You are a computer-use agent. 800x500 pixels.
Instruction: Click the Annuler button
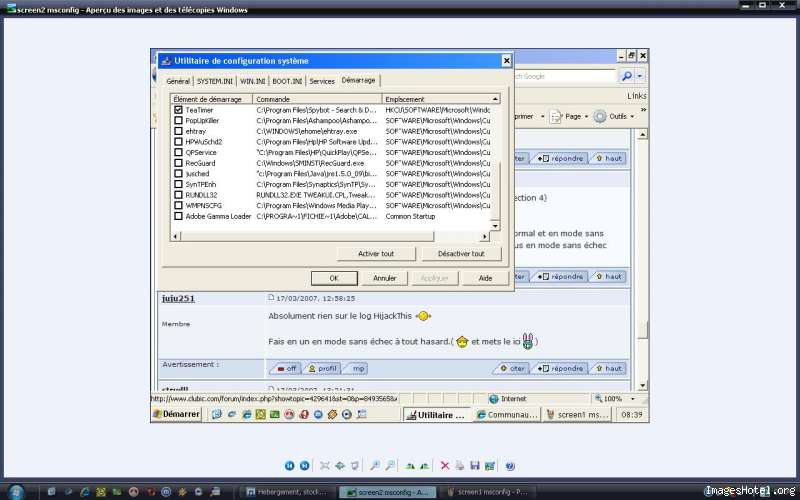click(385, 278)
